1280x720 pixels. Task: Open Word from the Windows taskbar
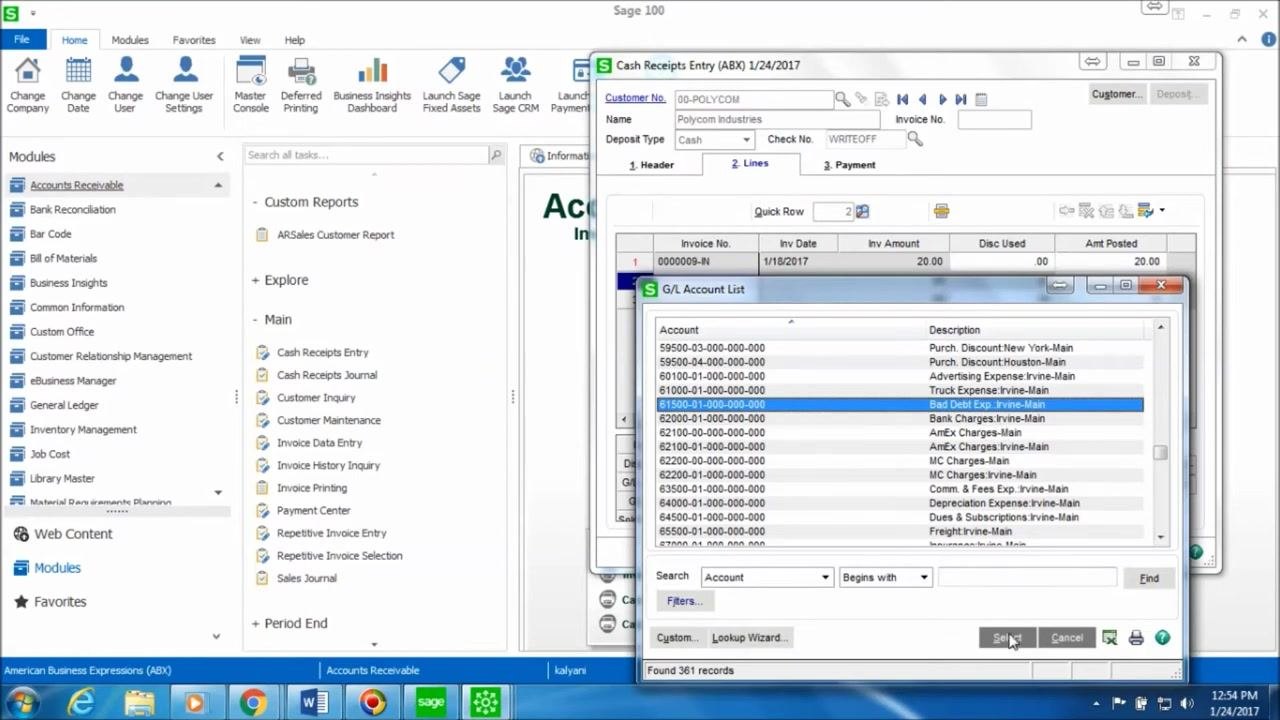click(314, 702)
